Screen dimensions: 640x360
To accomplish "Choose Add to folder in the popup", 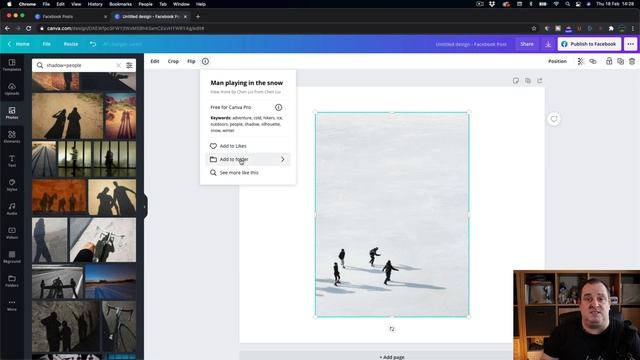I will coord(248,159).
